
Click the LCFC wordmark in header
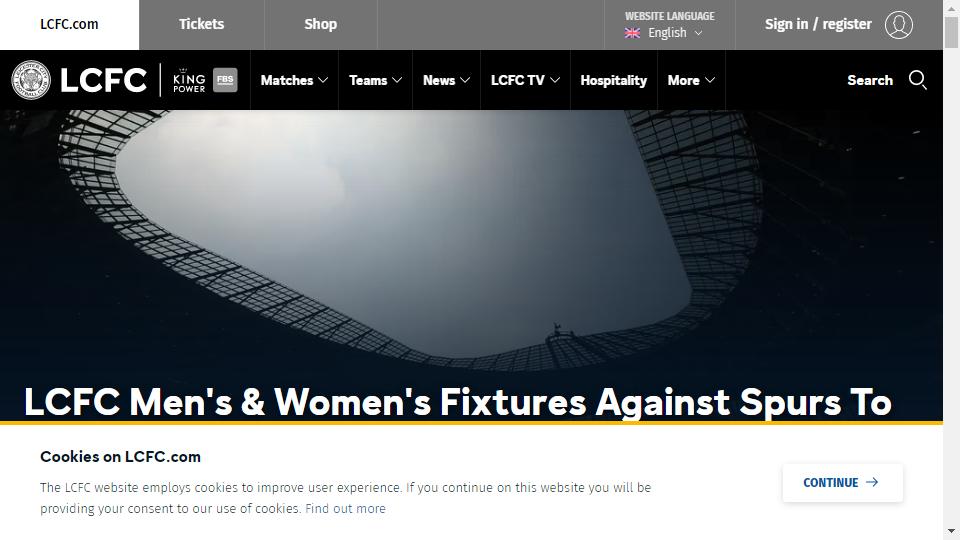click(103, 80)
